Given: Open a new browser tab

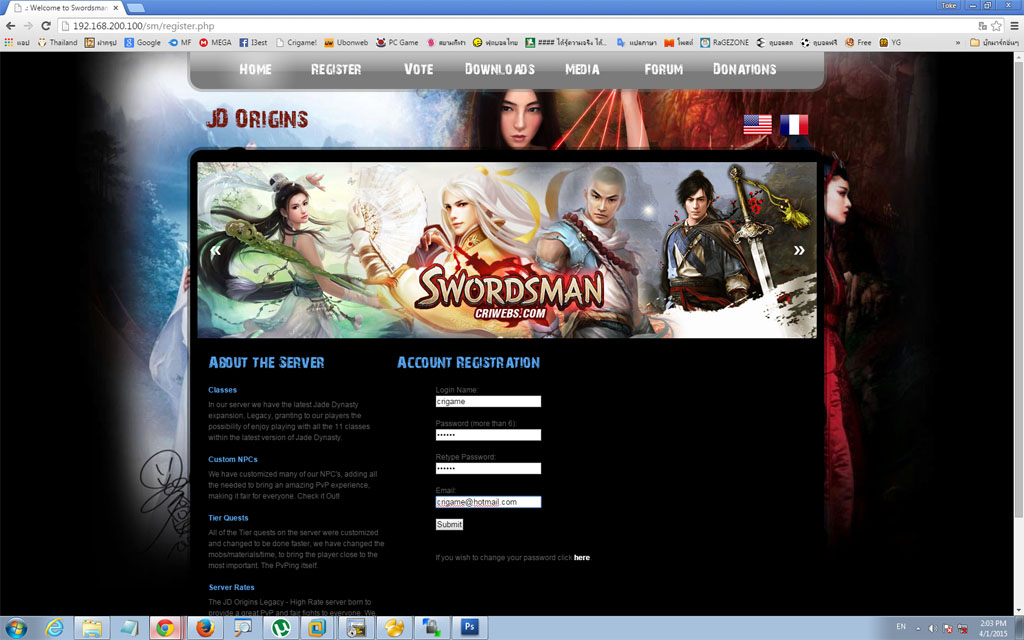Looking at the screenshot, I should (136, 8).
